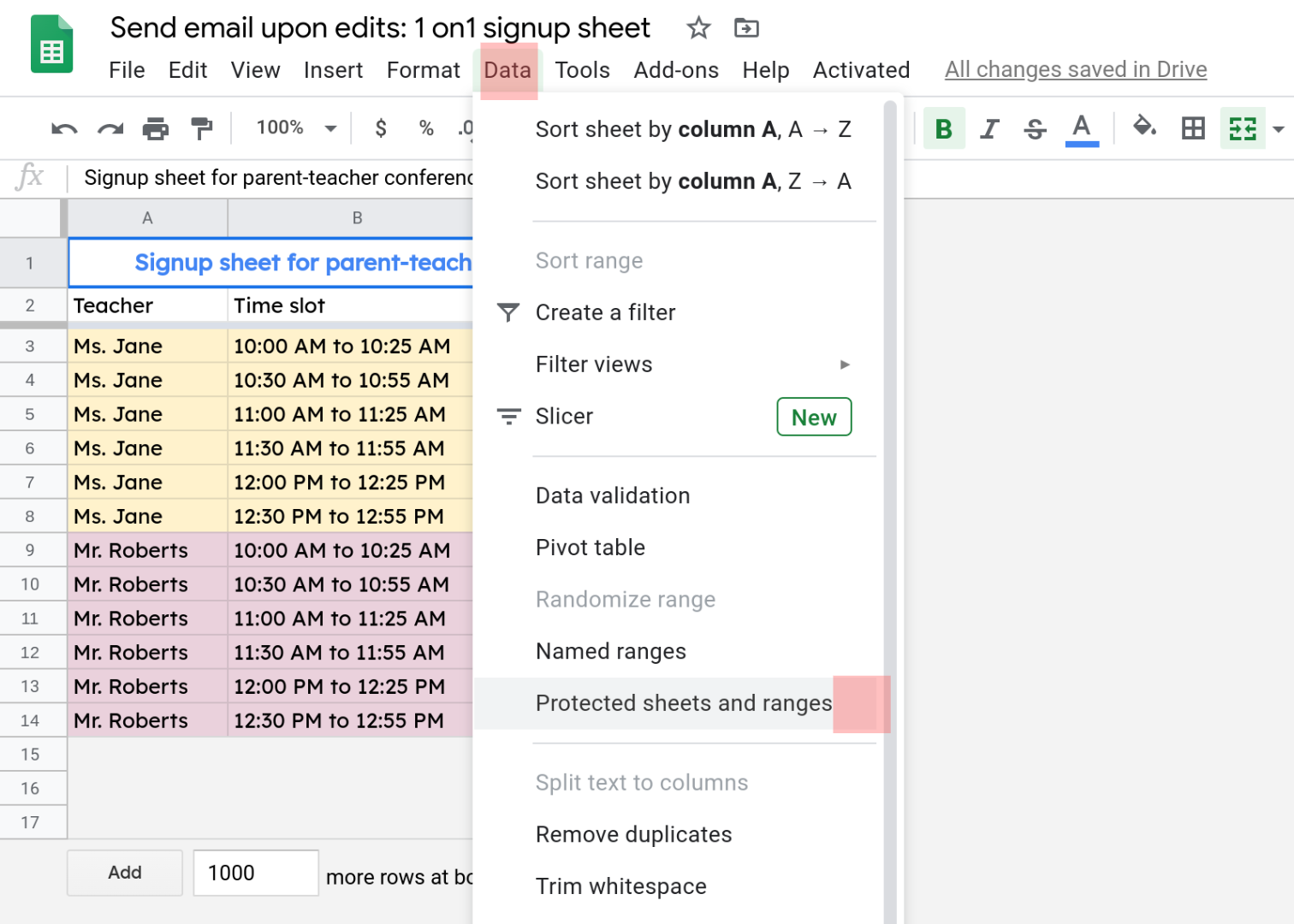Select Trim whitespace
The width and height of the screenshot is (1294, 924).
[x=679, y=886]
